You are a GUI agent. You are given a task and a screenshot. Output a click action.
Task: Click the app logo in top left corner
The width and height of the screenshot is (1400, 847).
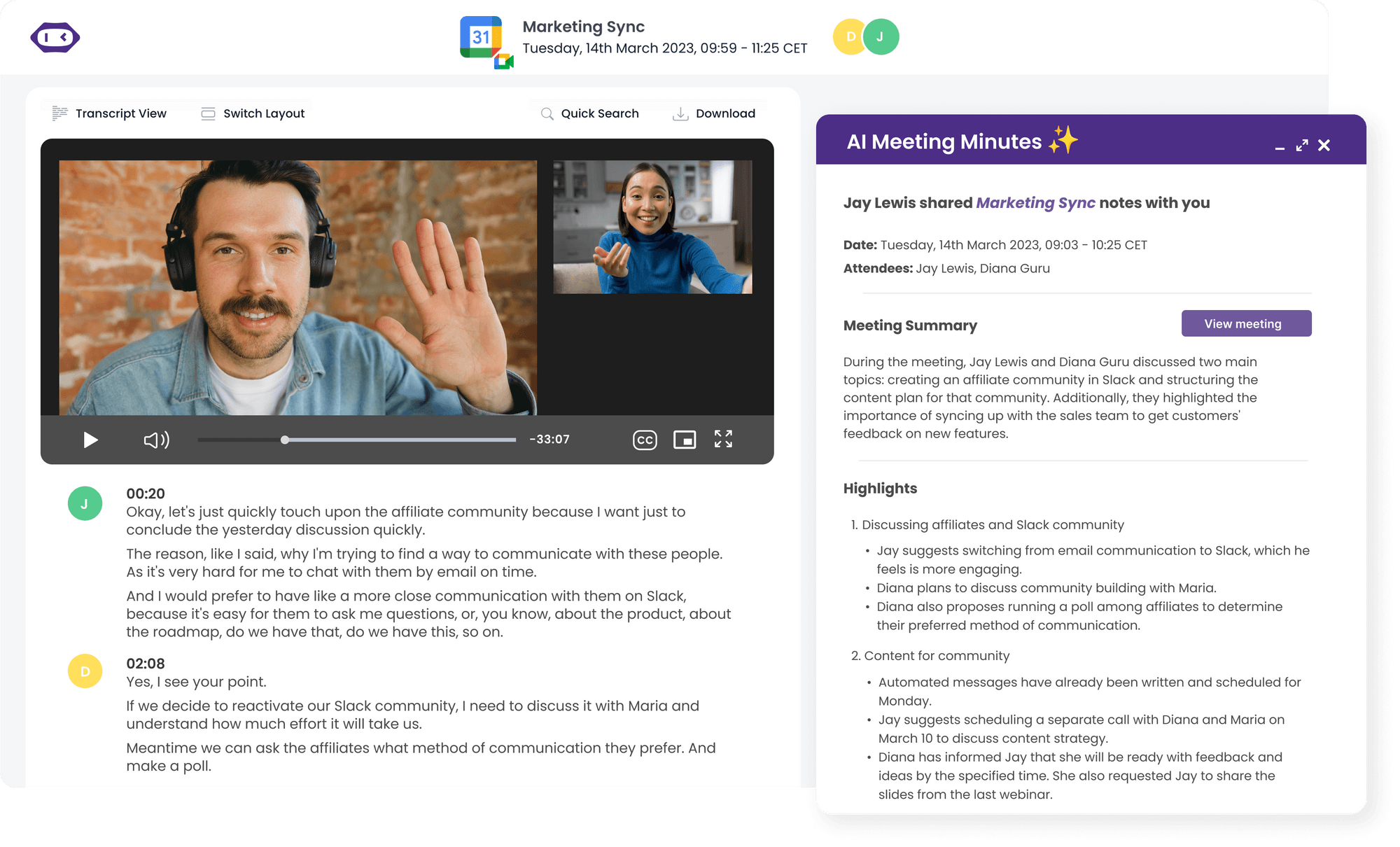(56, 36)
